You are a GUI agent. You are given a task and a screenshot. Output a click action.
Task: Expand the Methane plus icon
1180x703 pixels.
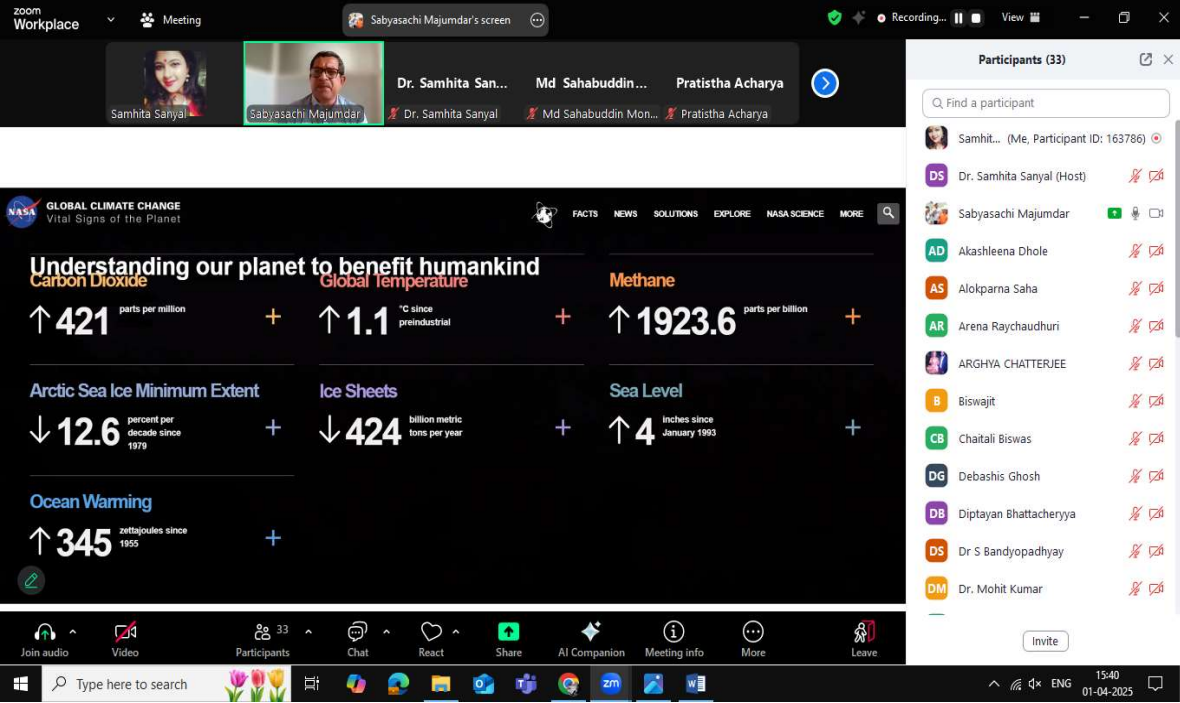point(853,316)
